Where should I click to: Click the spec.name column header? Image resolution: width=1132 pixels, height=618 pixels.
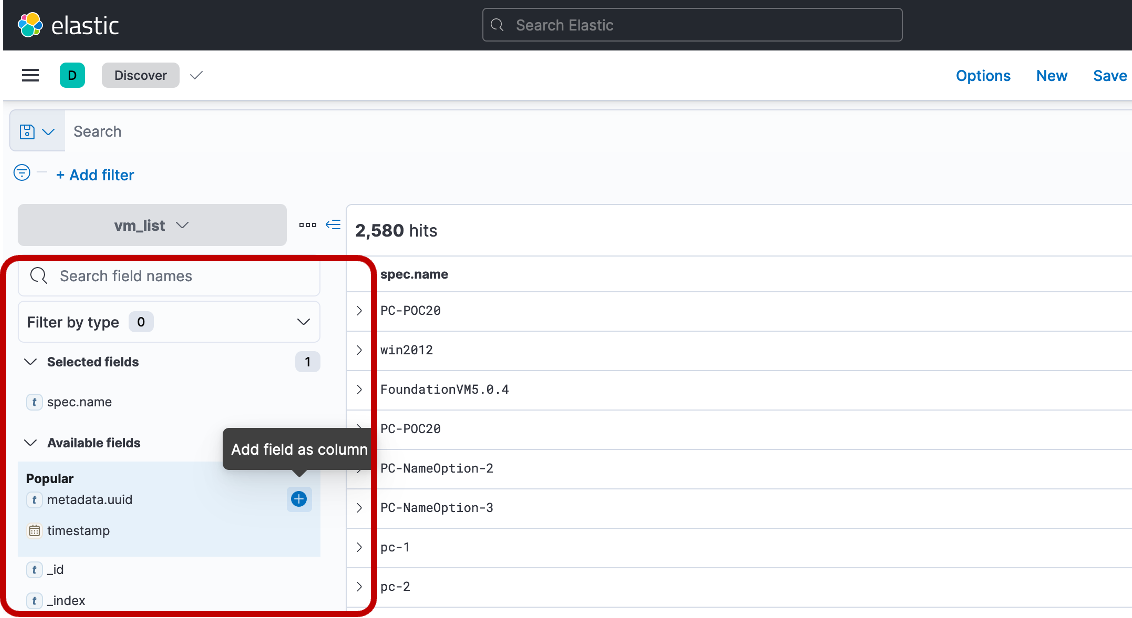pyautogui.click(x=414, y=274)
